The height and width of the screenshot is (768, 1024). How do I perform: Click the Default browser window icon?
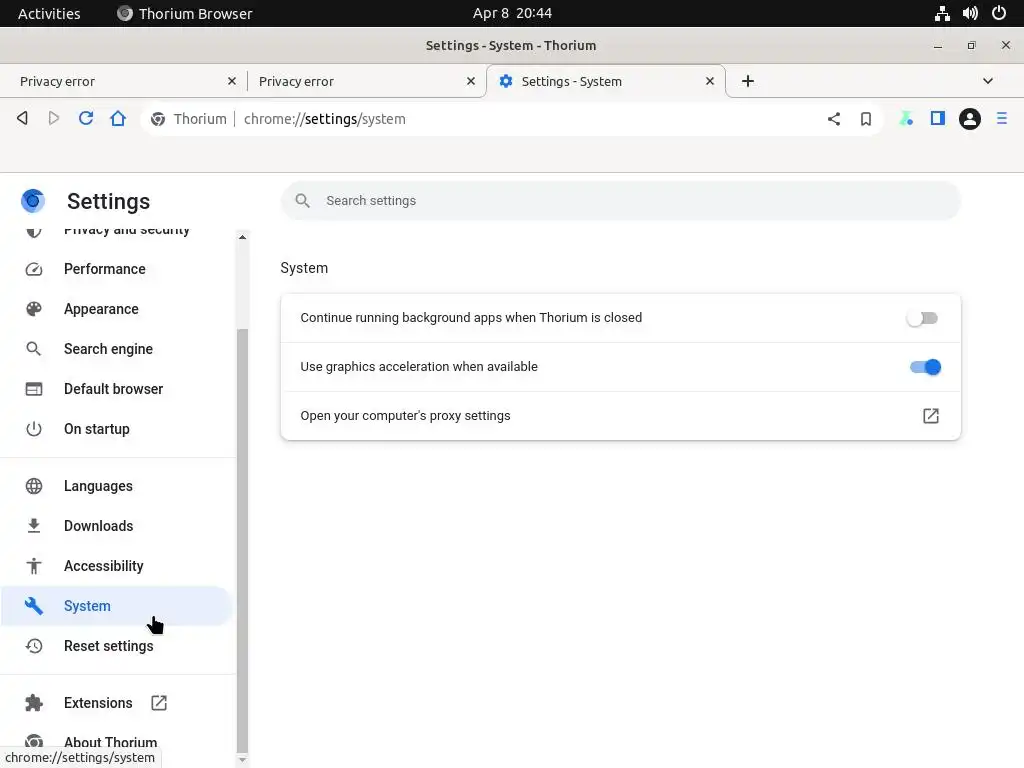pos(34,389)
